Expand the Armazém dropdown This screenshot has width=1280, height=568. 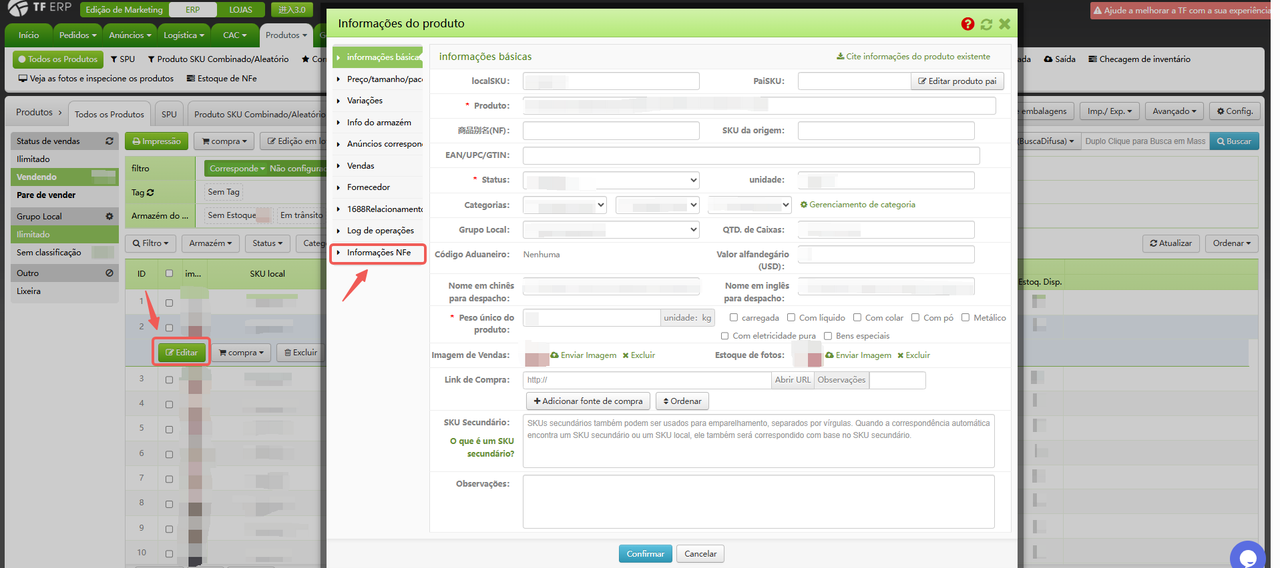tap(212, 243)
